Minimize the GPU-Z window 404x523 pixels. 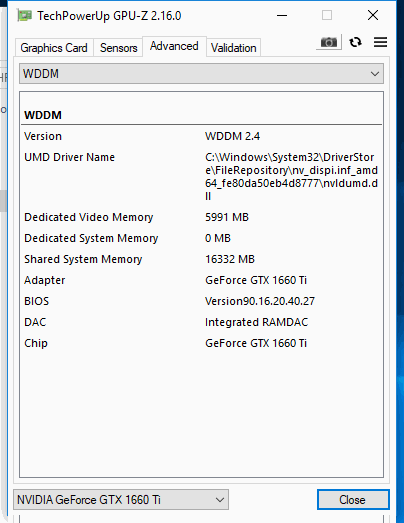click(282, 15)
